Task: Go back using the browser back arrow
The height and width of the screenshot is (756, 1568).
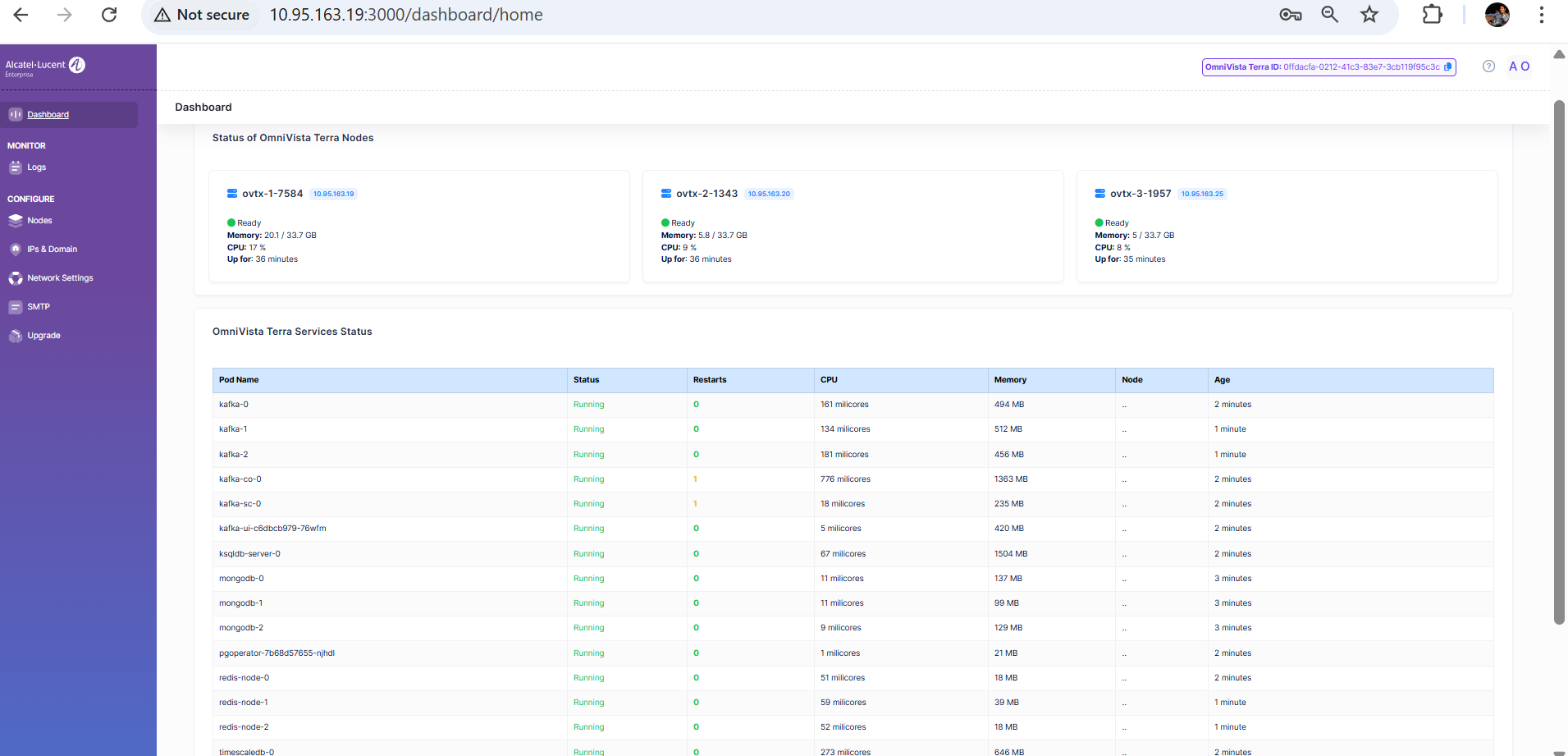Action: 21,15
